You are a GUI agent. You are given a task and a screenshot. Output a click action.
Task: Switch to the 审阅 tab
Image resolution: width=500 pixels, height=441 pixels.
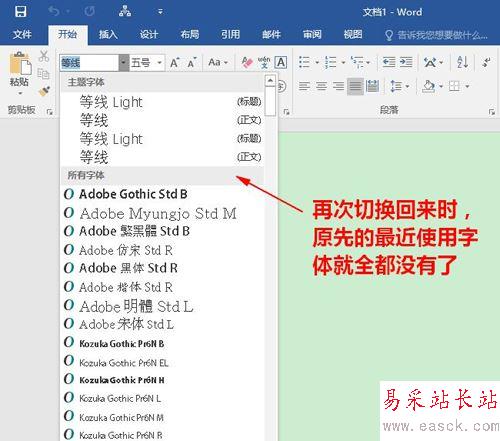312,34
